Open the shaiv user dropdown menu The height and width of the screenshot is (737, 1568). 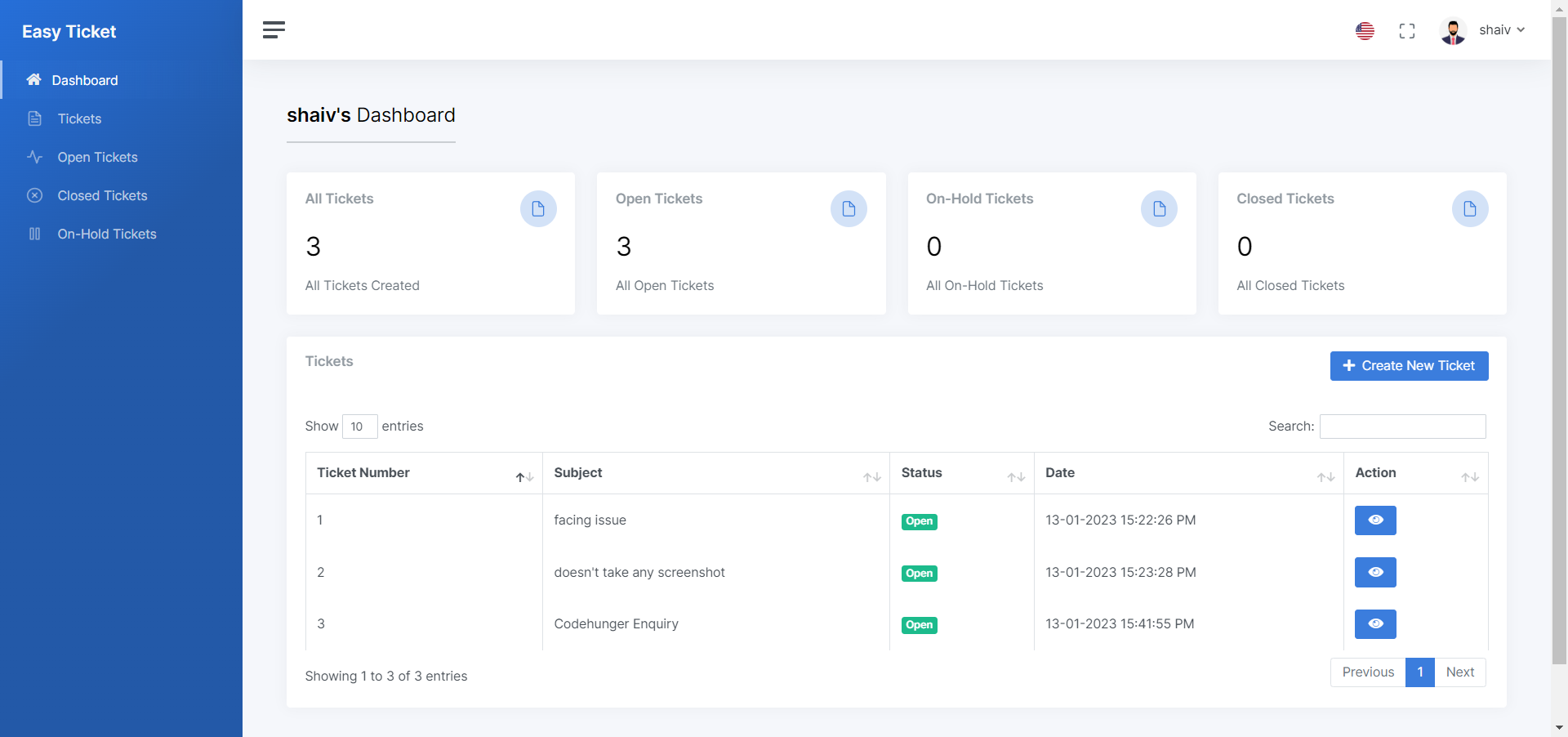1501,30
